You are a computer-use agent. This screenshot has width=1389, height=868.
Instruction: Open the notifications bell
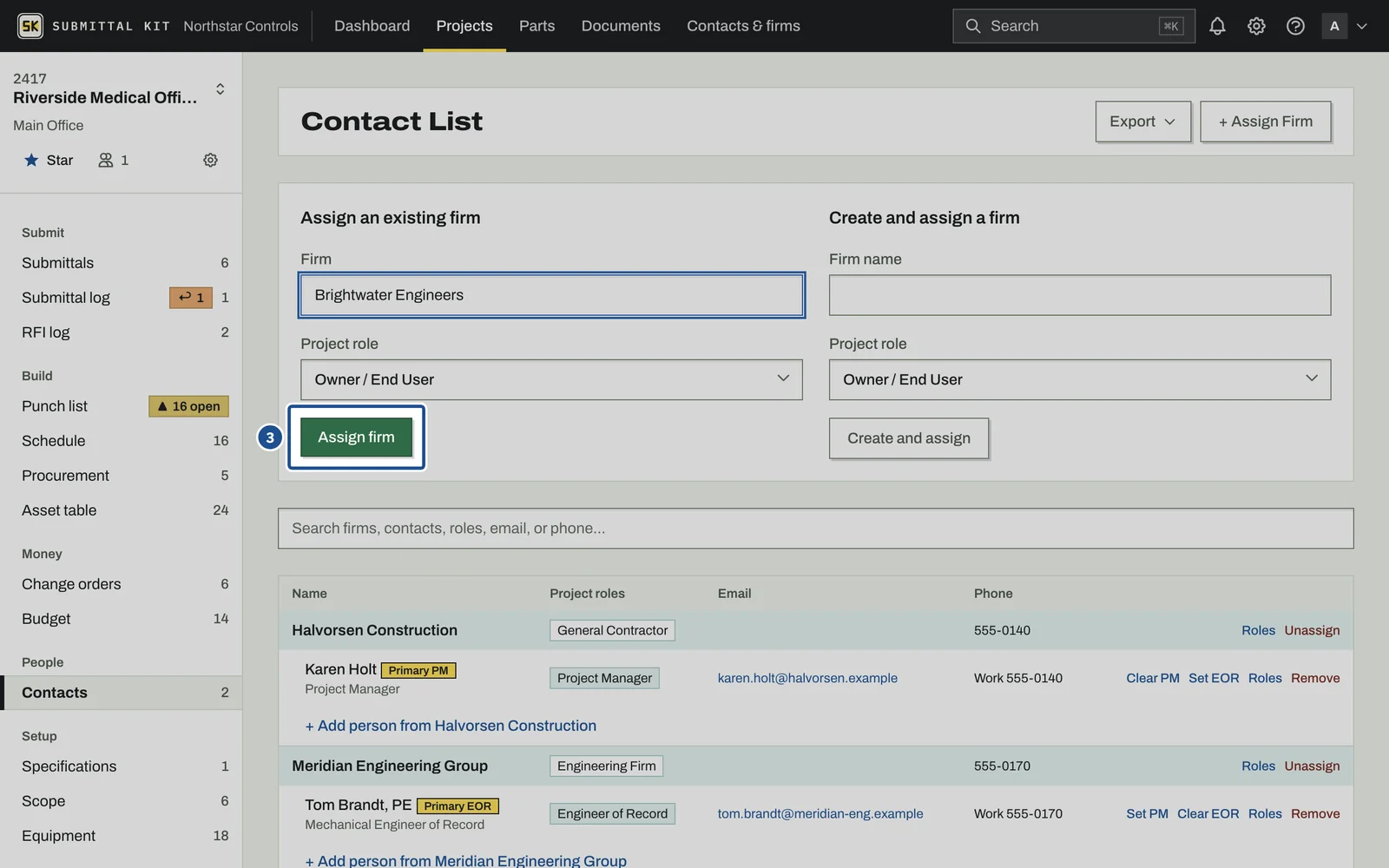(x=1217, y=26)
